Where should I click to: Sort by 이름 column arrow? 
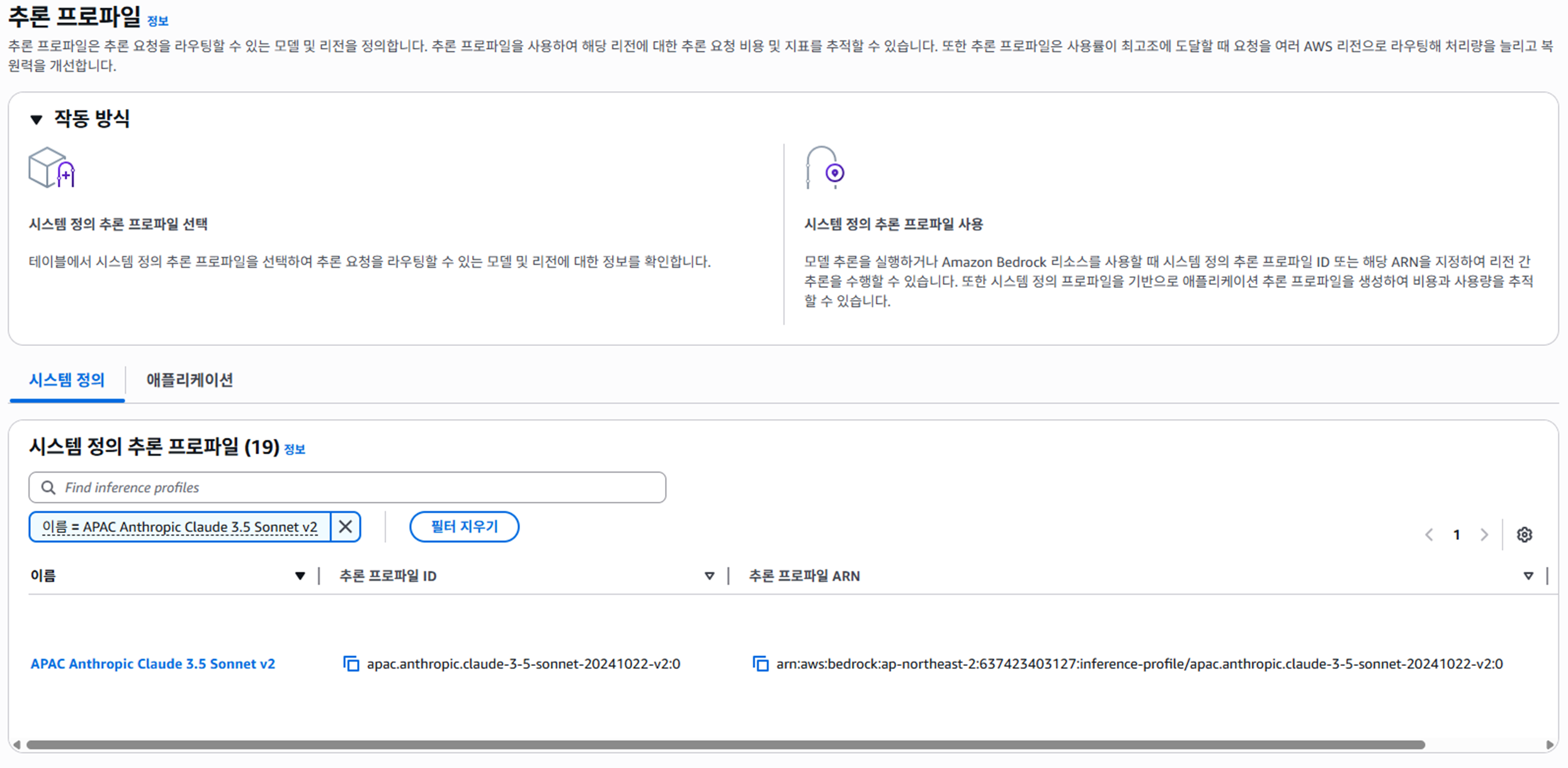(300, 576)
